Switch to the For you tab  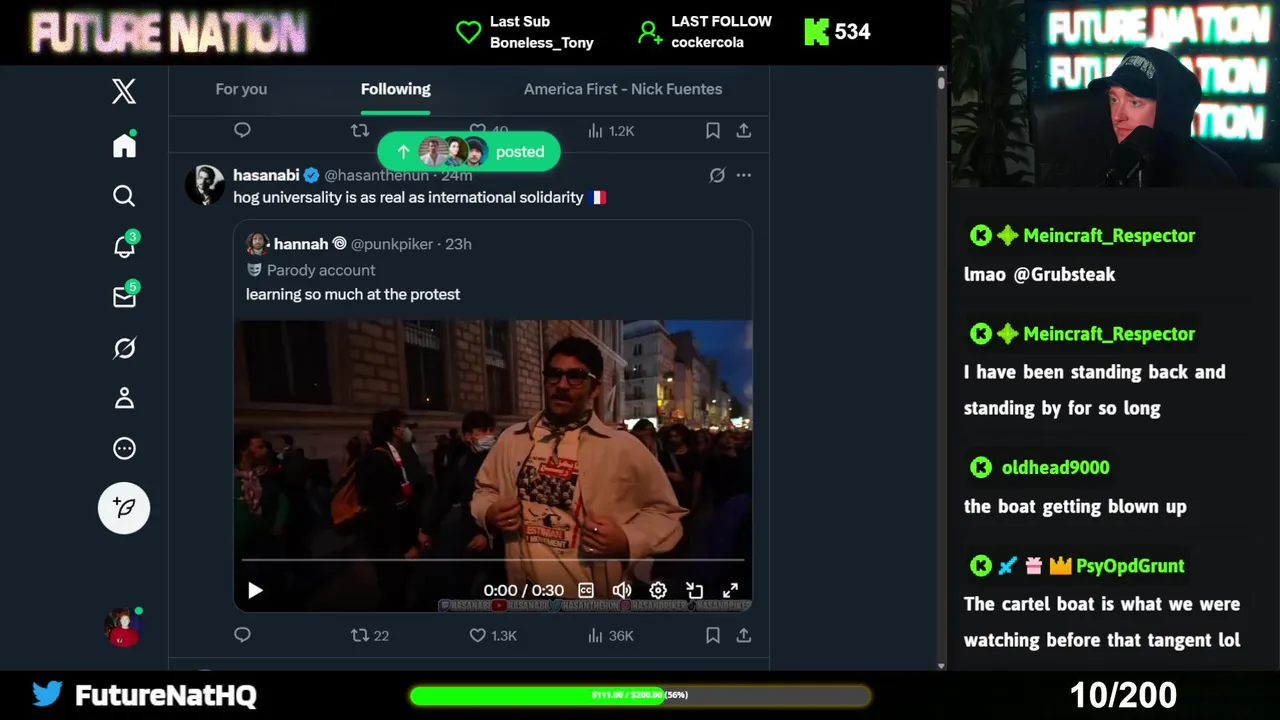(241, 89)
